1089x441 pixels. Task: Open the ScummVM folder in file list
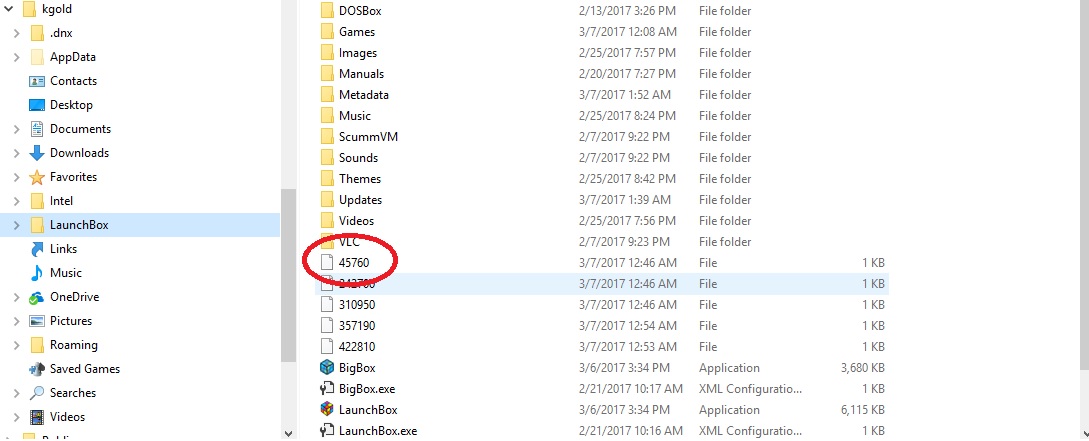[368, 137]
